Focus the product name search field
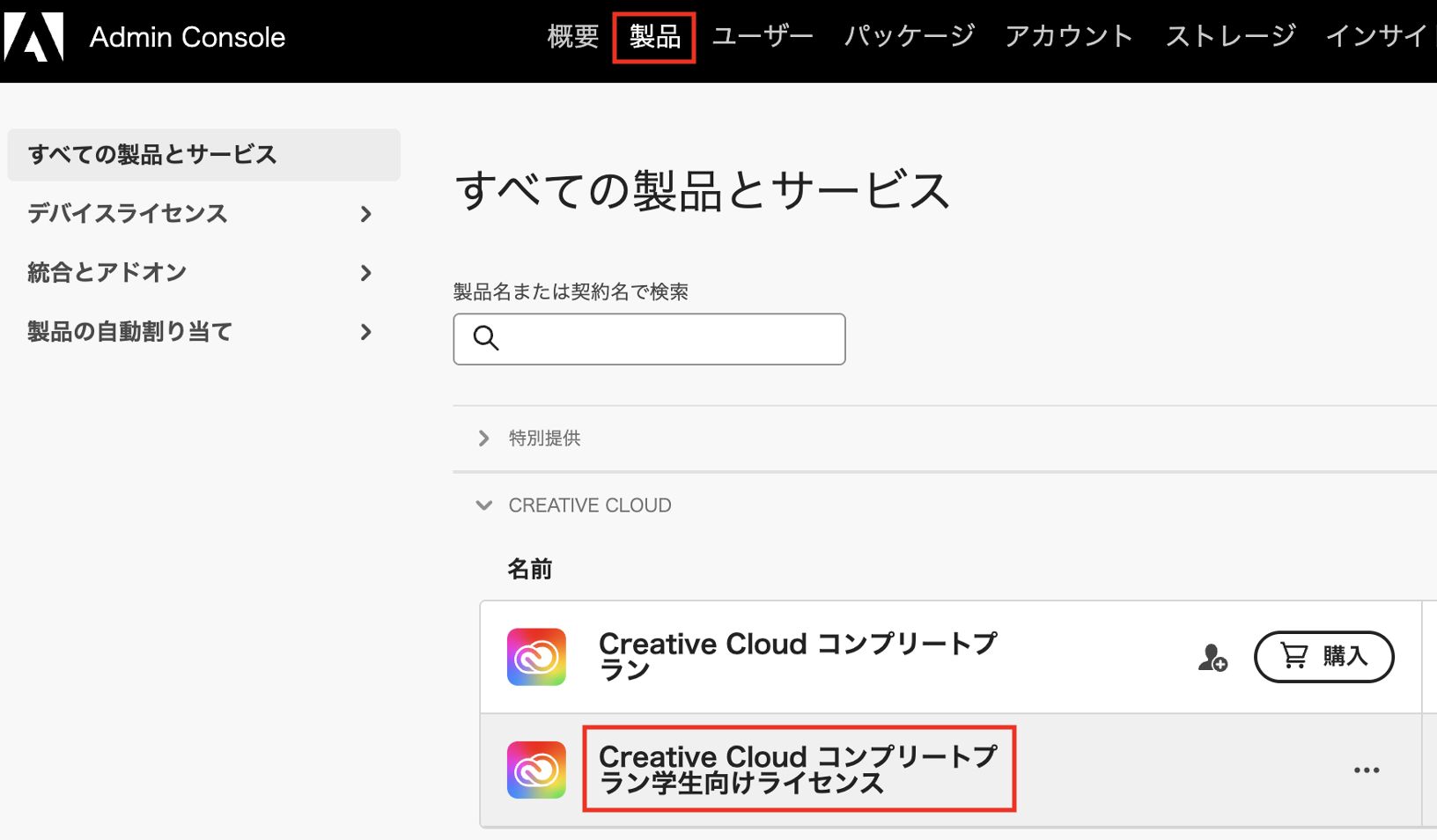1437x840 pixels. [x=650, y=339]
